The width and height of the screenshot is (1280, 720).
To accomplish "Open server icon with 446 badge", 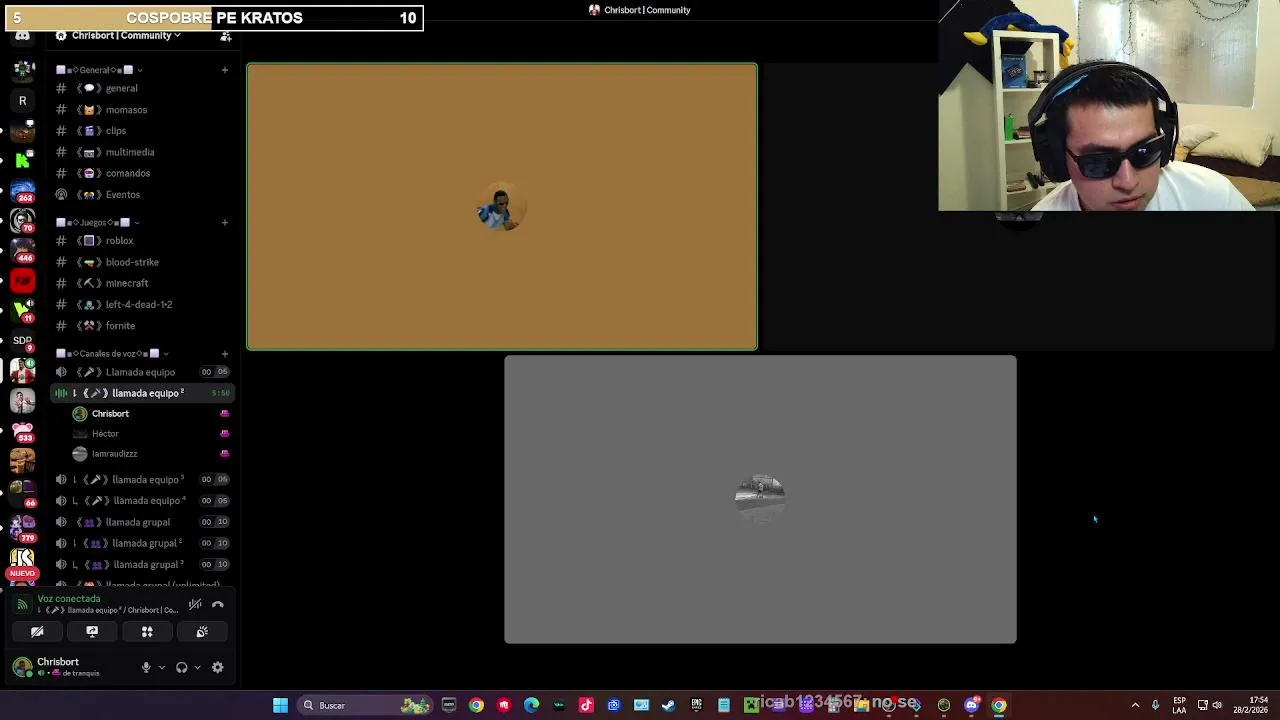I will click(22, 251).
